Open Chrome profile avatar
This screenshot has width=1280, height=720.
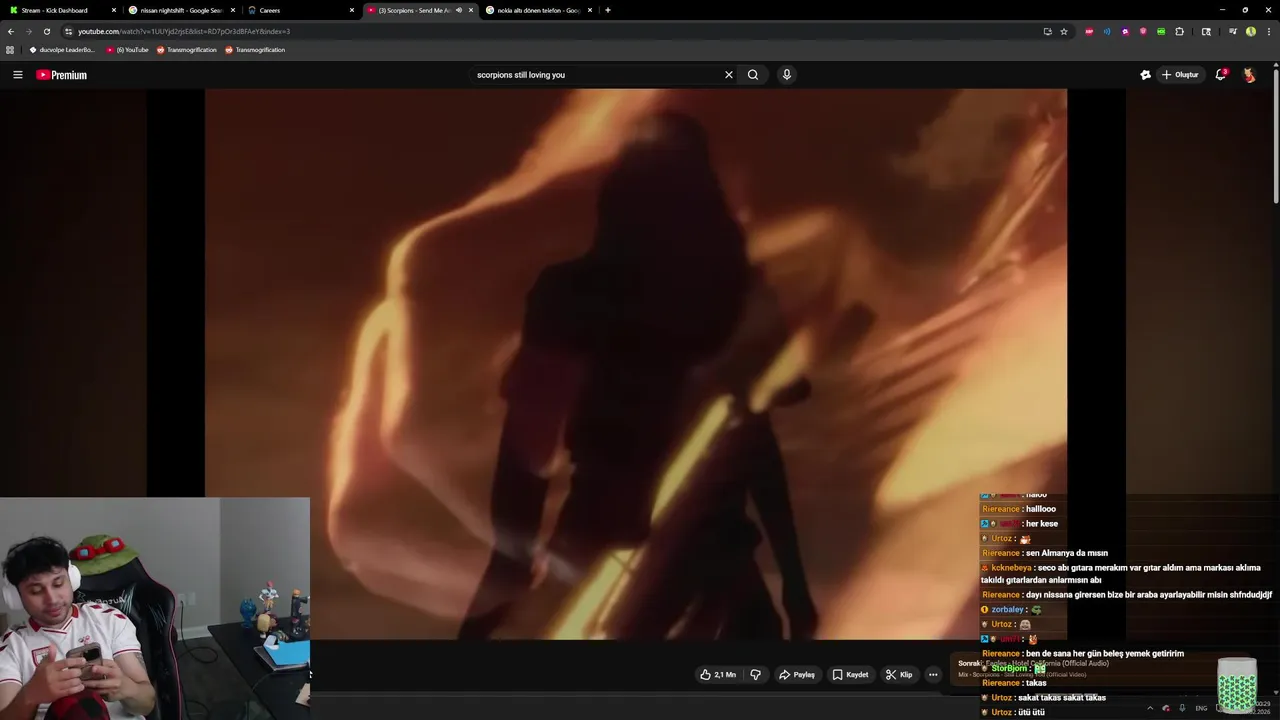pyautogui.click(x=1251, y=31)
